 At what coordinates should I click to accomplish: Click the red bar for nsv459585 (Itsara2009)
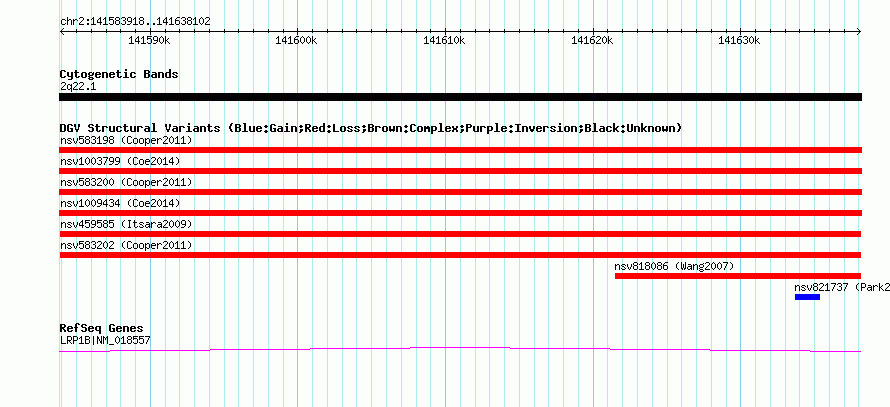[460, 234]
